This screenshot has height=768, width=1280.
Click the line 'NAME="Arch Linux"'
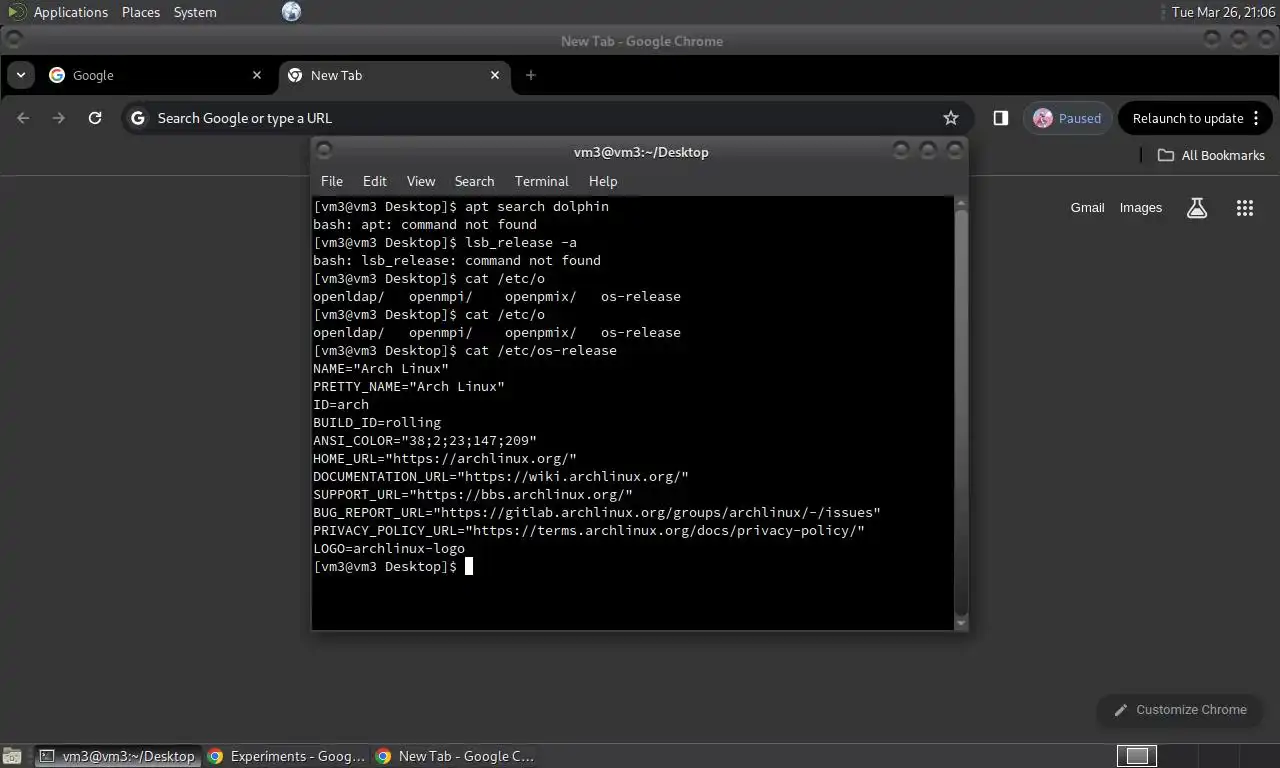pyautogui.click(x=381, y=368)
